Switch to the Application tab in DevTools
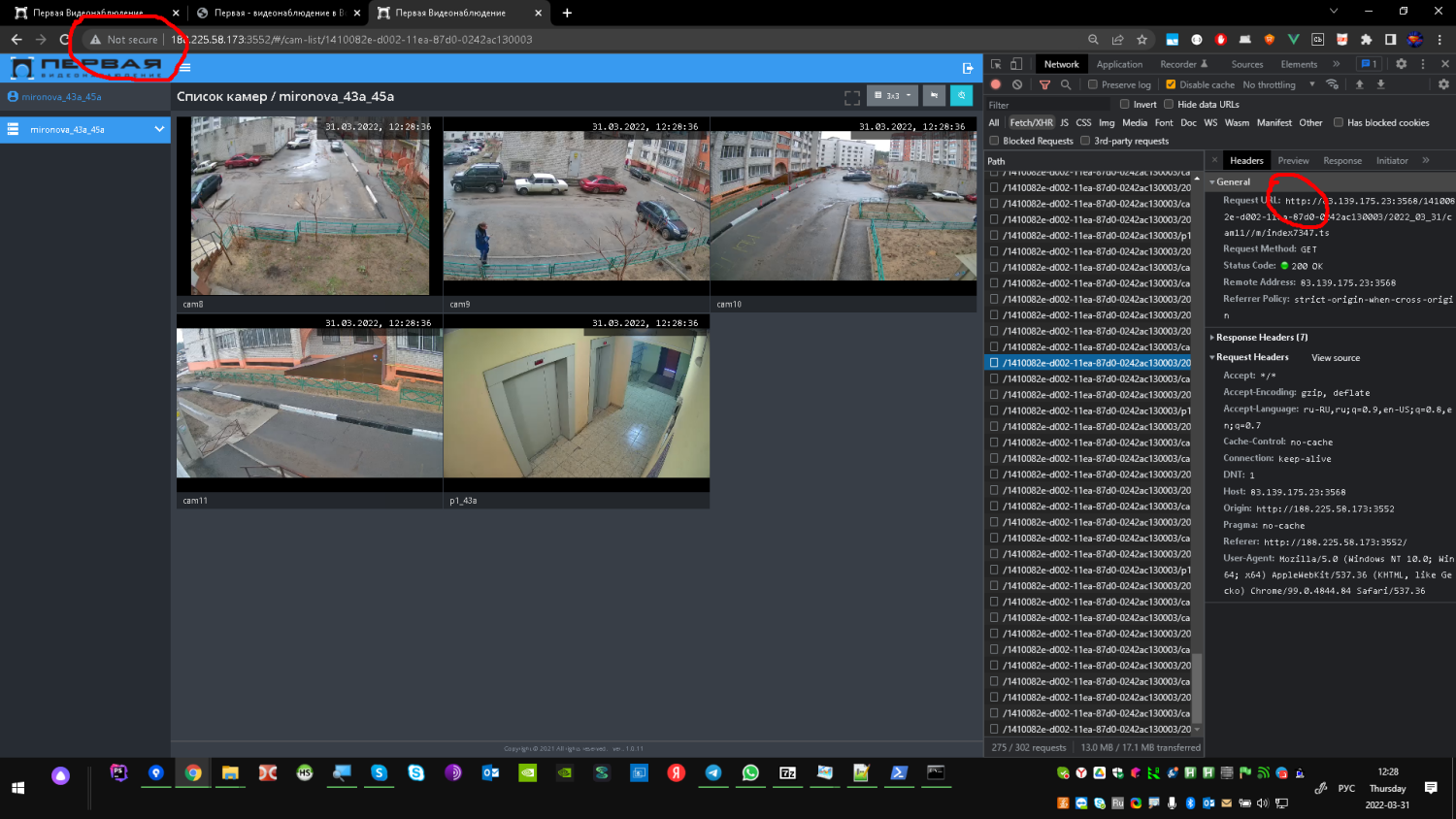1456x819 pixels. click(x=1119, y=64)
